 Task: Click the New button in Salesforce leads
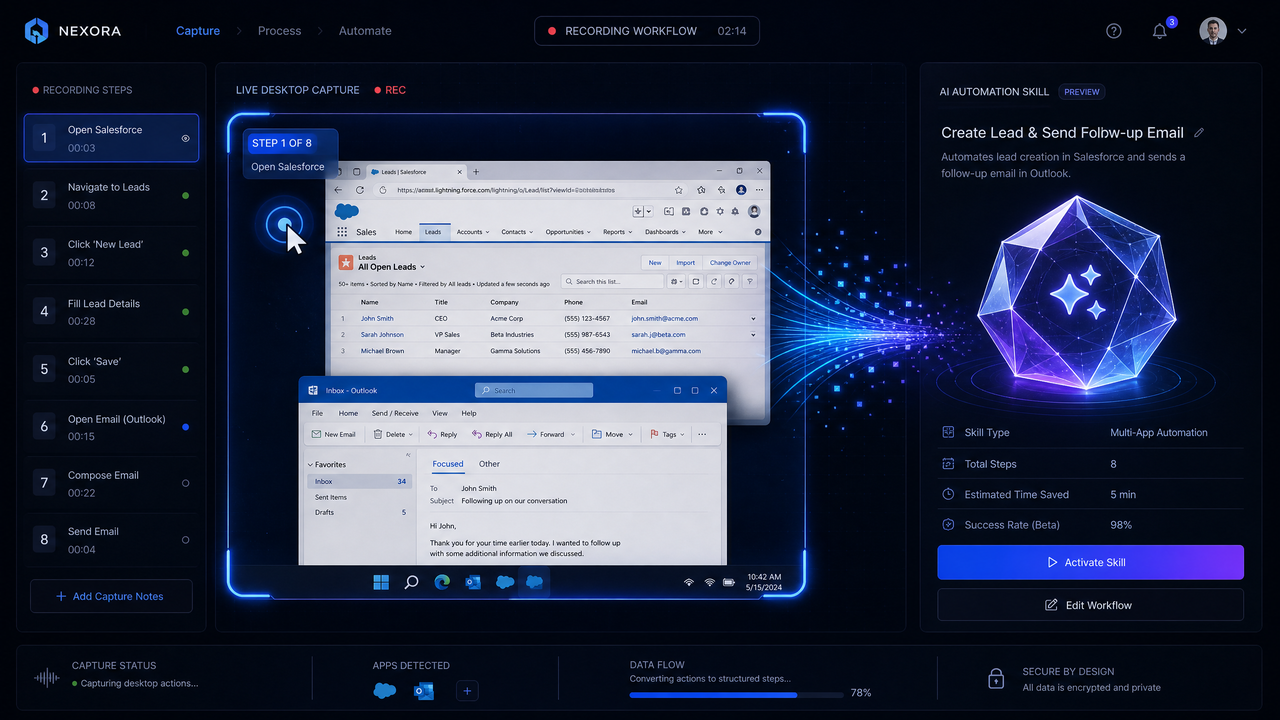(655, 263)
